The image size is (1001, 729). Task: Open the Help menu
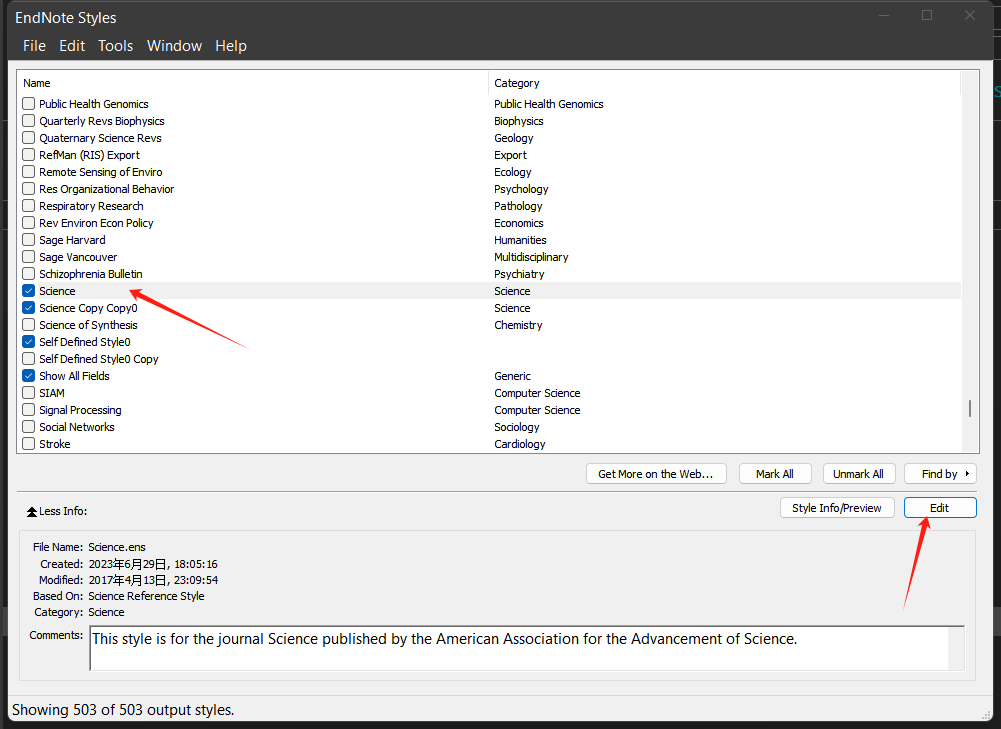click(x=230, y=46)
